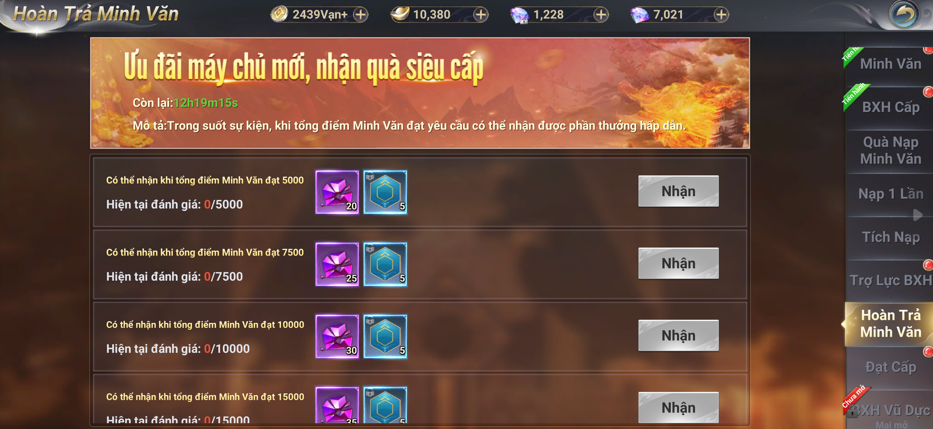Claim the 10000 point reward with Nhận
The height and width of the screenshot is (429, 933).
click(x=678, y=336)
